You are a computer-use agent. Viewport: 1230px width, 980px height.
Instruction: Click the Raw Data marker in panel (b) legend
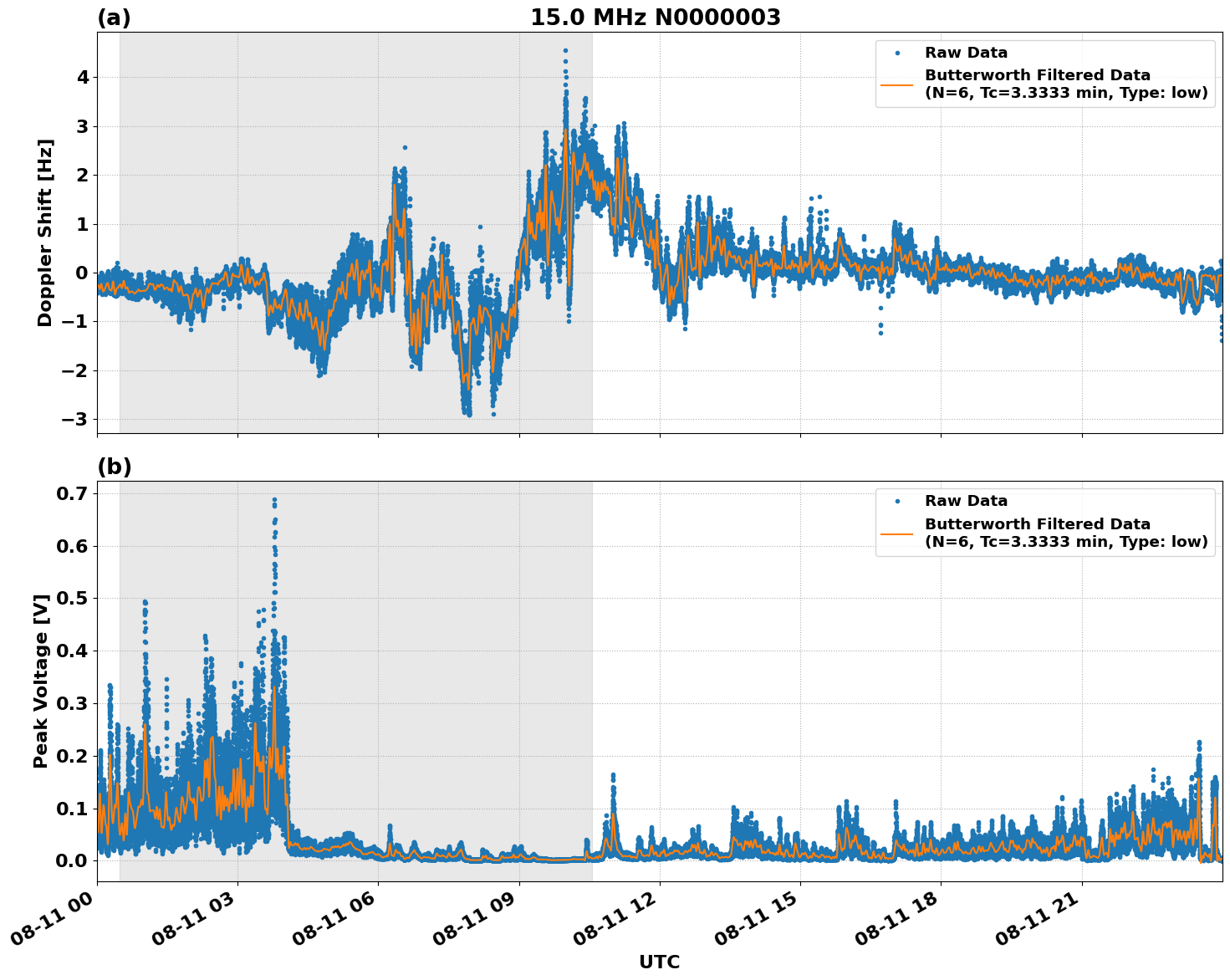click(899, 502)
